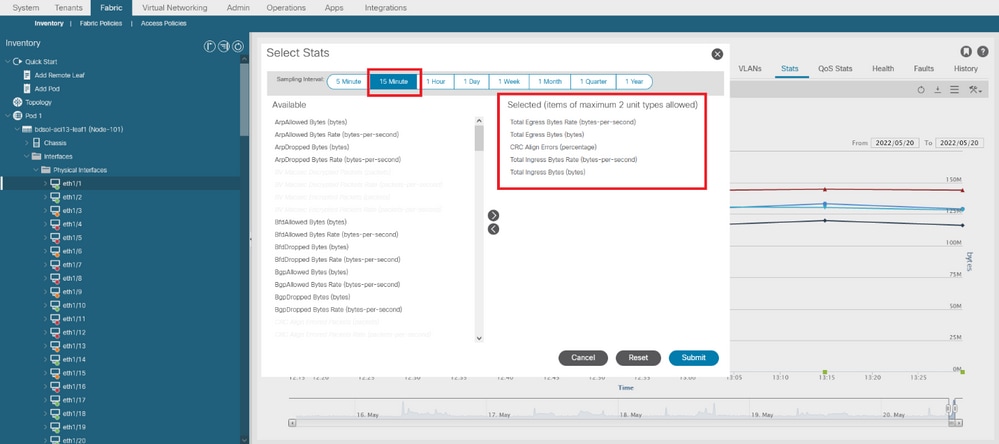Click the Physical Interfaces folder icon
The width and height of the screenshot is (999, 444).
tap(46, 170)
